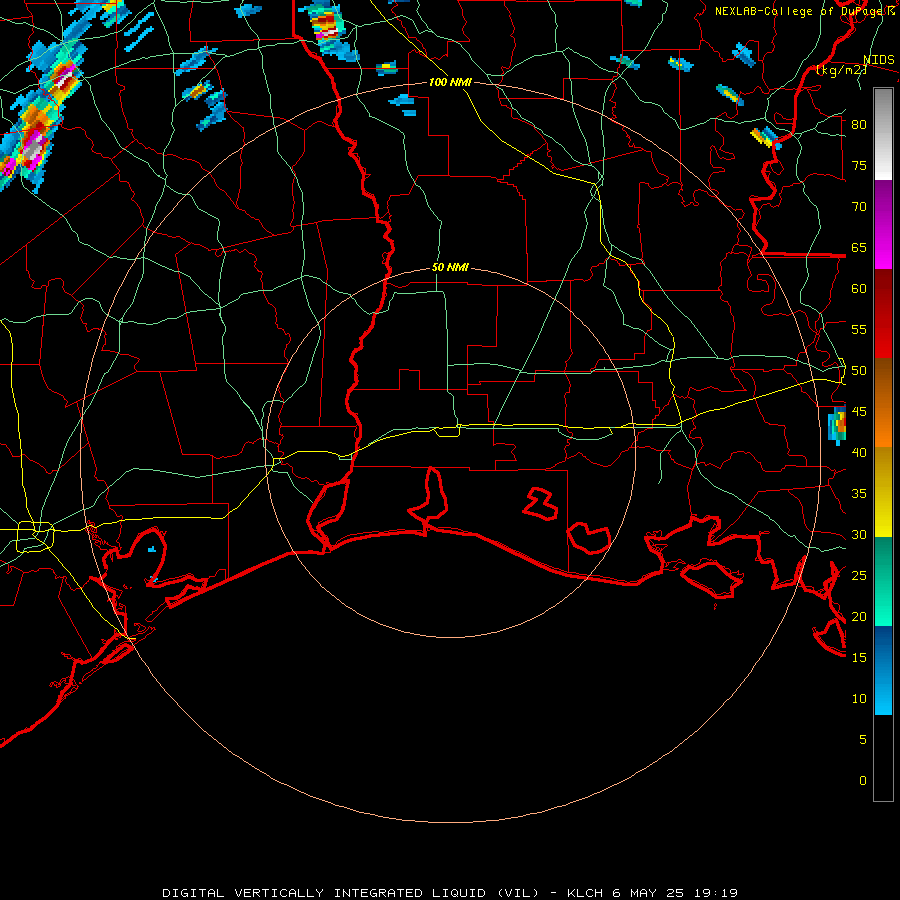Pick the red segment of the VIL color bar

883,314
